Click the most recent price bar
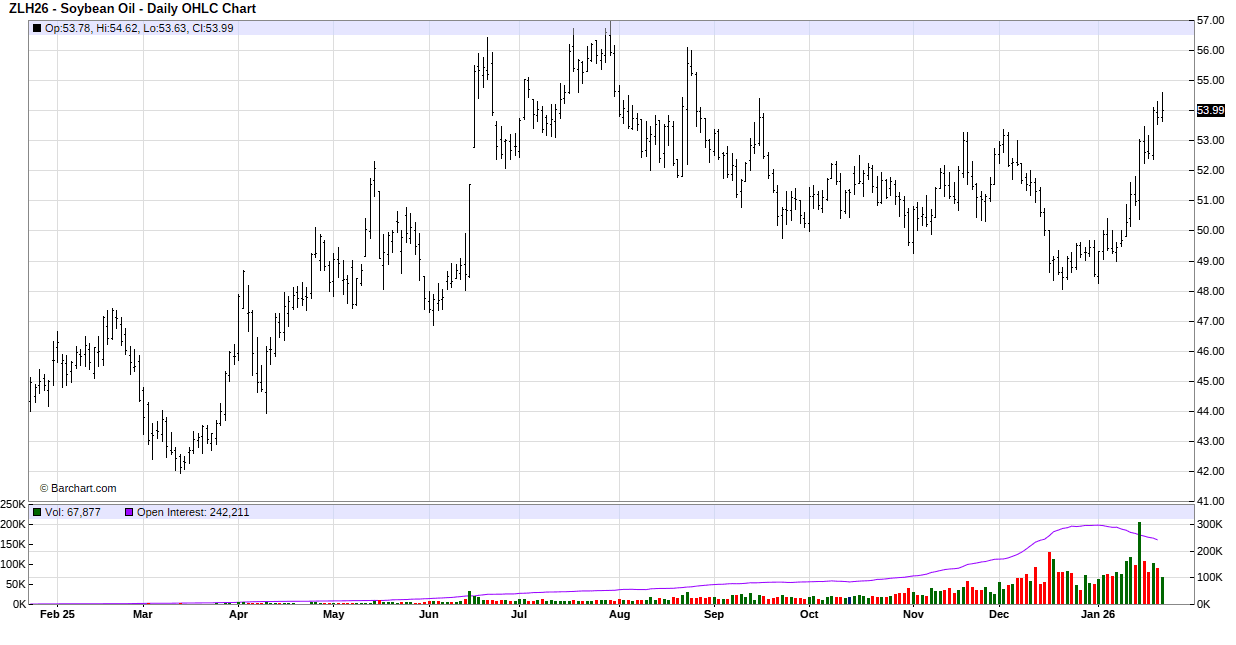Screen dimensions: 1236x645 point(1162,108)
